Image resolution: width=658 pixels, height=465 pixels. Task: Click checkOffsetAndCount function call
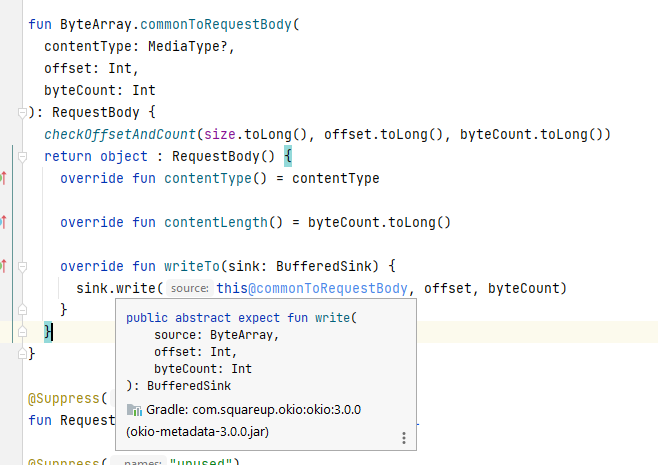pos(120,134)
